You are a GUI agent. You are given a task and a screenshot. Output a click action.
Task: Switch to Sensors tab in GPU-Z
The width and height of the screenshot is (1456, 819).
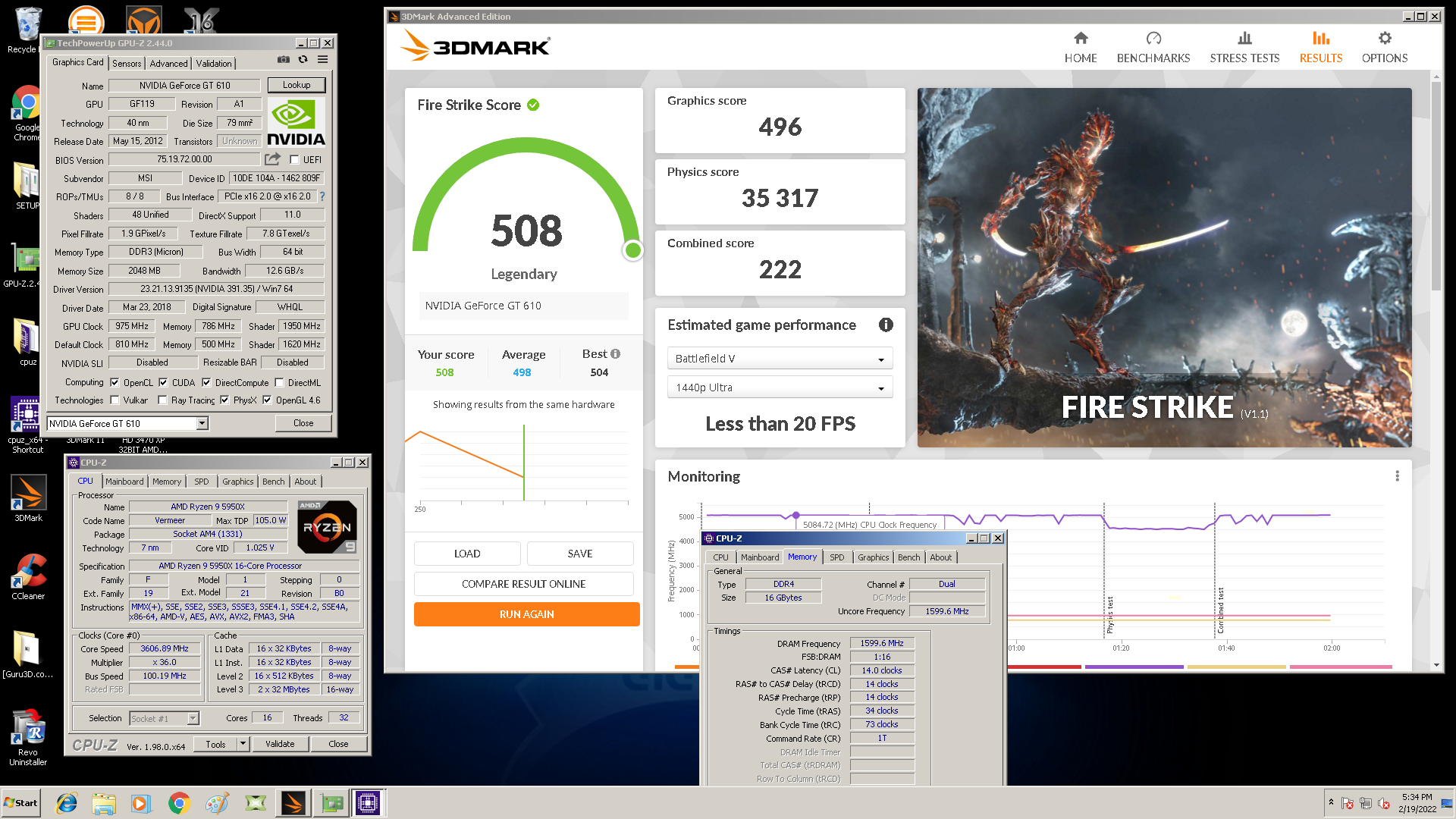coord(127,64)
